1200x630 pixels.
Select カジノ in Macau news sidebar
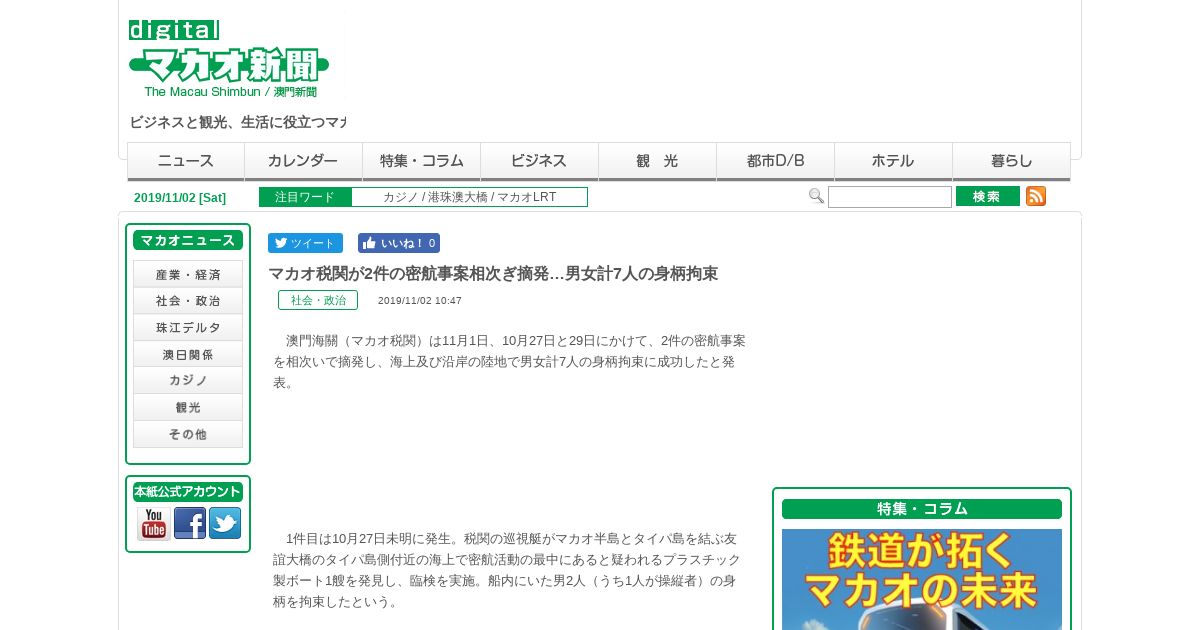click(x=188, y=381)
